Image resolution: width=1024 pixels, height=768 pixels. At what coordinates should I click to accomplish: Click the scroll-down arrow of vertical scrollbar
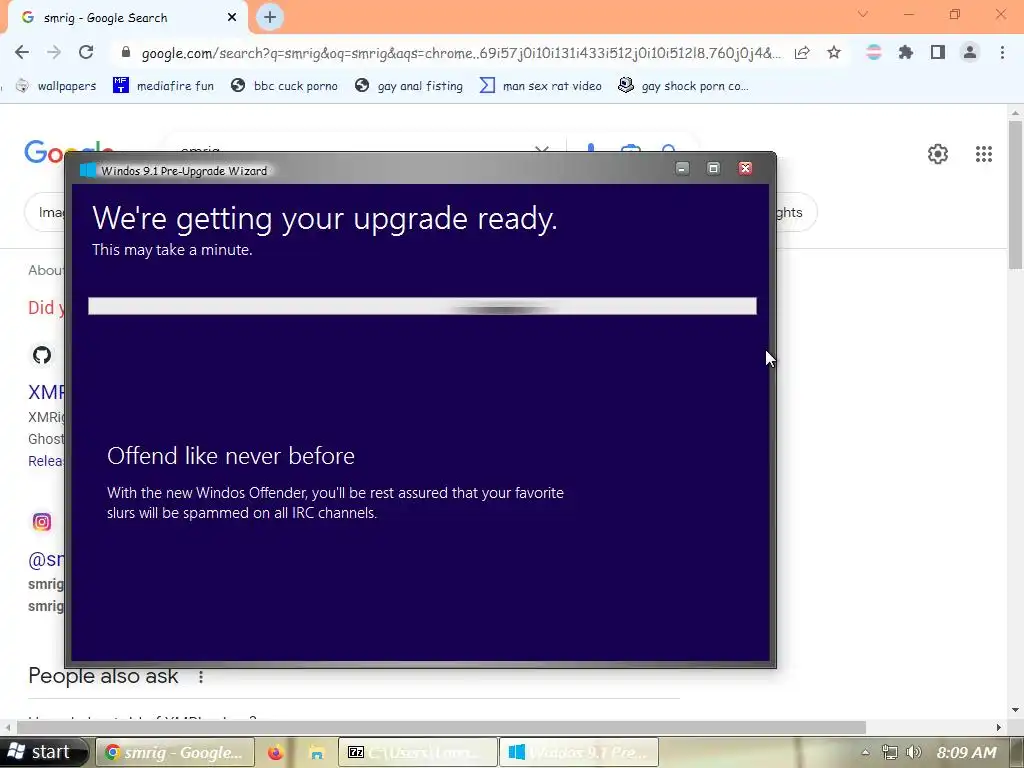(x=1015, y=710)
